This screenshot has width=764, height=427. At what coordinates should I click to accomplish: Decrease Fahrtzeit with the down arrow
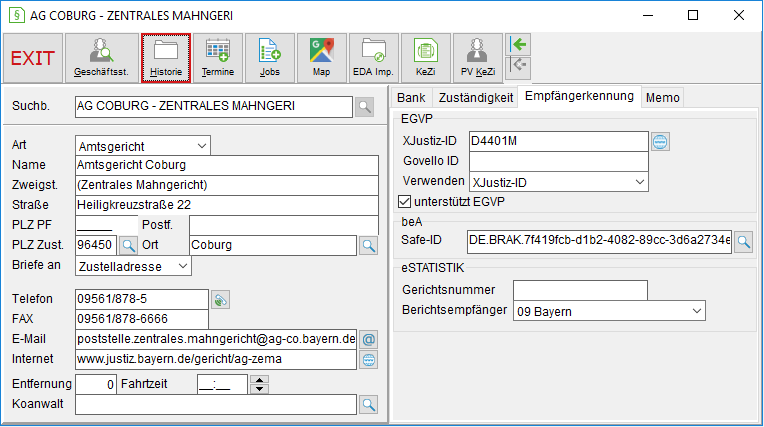pos(260,389)
